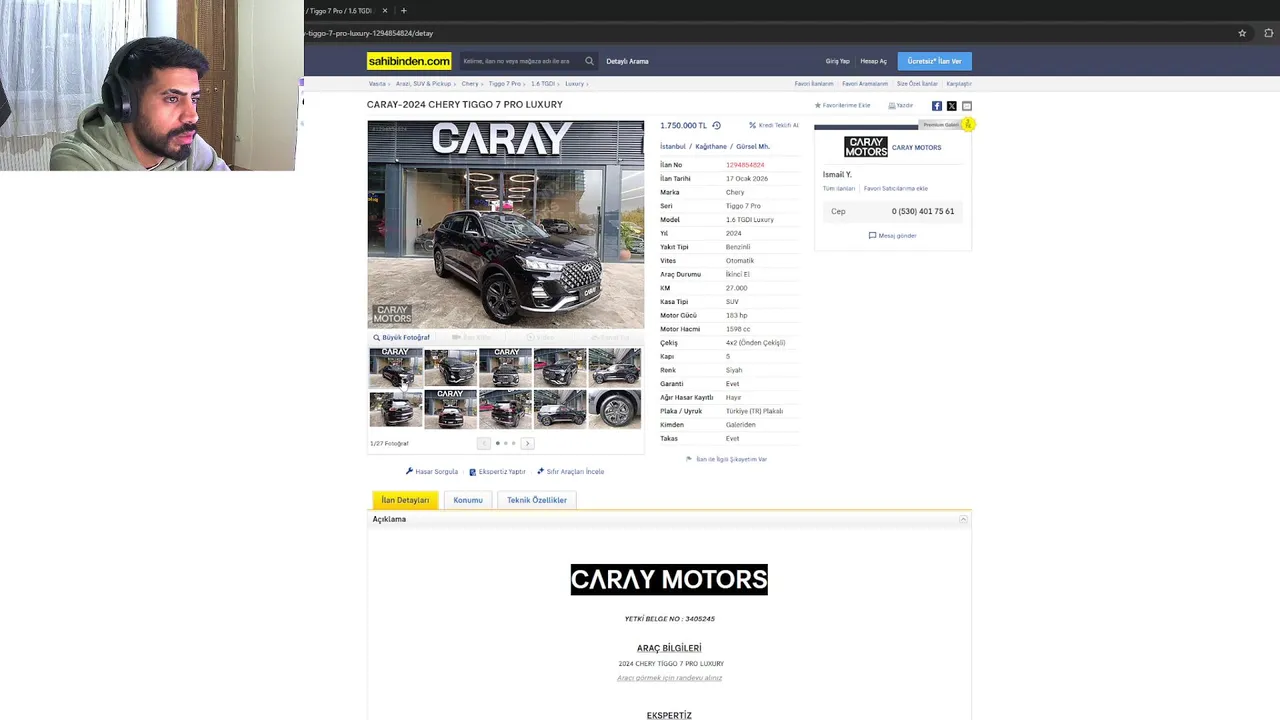The width and height of the screenshot is (1280, 720).
Task: Select fourth thumbnail in bottom row
Action: (x=560, y=410)
